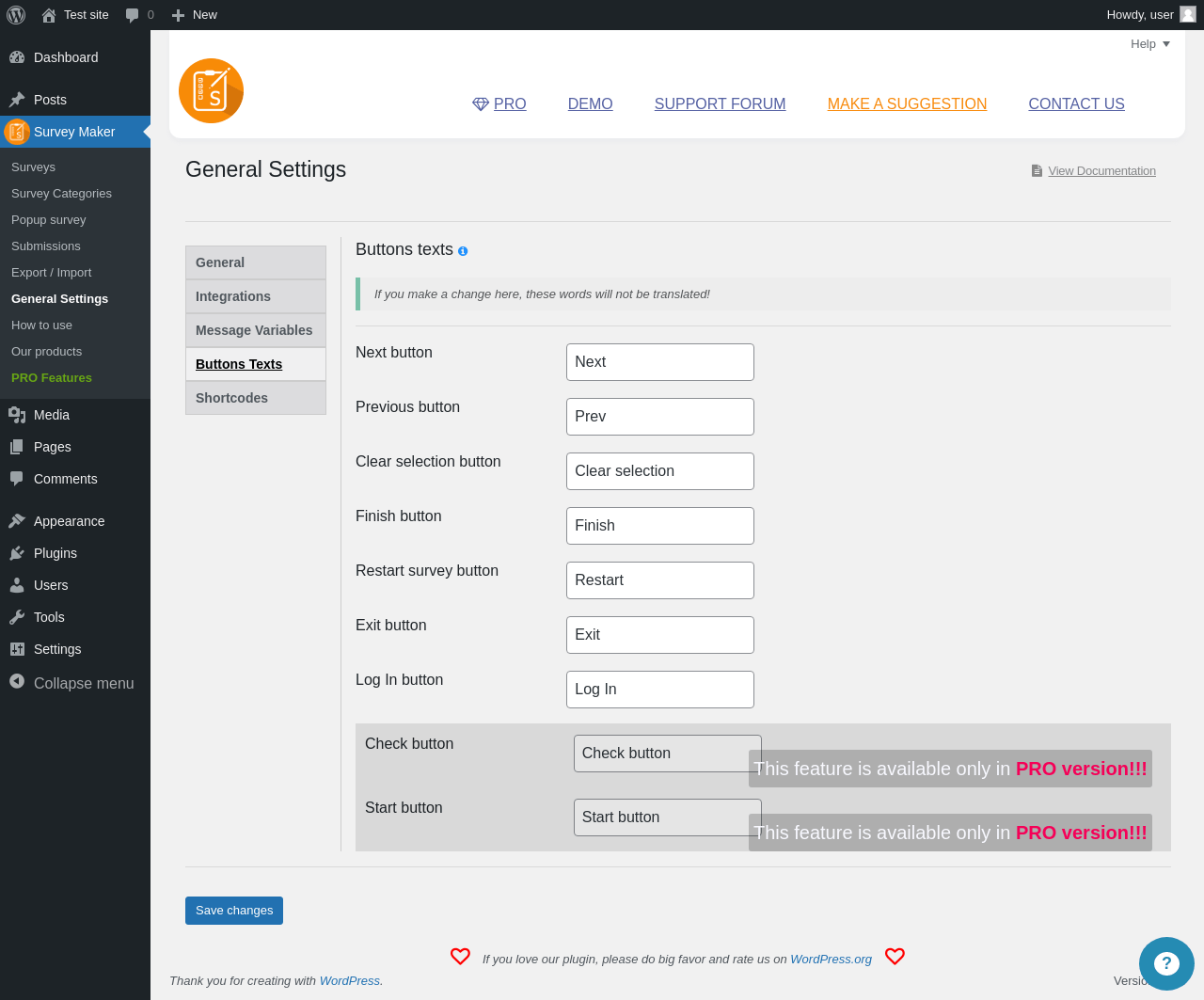Collapse the admin sidebar menu
Viewport: 1204px width, 1000px height.
[71, 683]
